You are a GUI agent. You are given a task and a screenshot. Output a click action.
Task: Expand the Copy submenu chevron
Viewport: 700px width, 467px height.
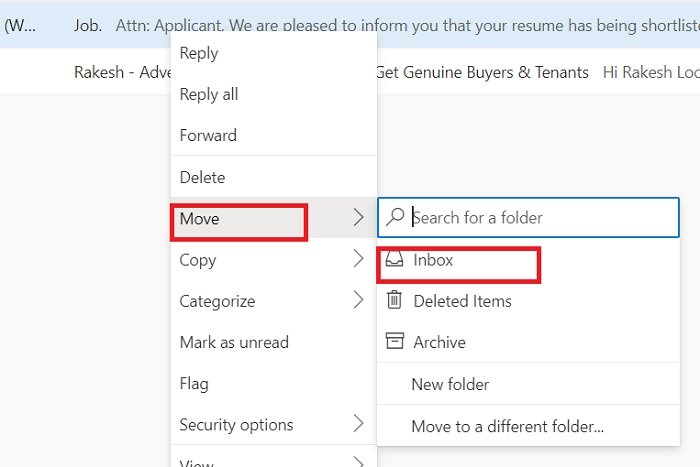358,260
